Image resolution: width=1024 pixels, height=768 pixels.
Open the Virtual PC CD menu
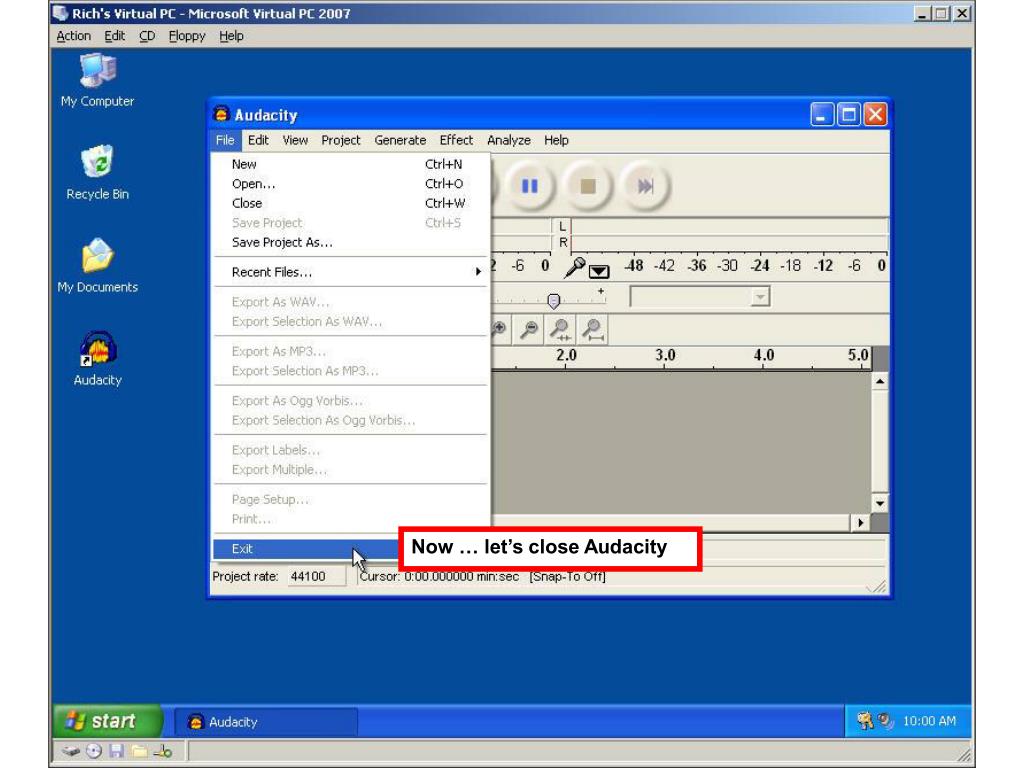pos(147,36)
